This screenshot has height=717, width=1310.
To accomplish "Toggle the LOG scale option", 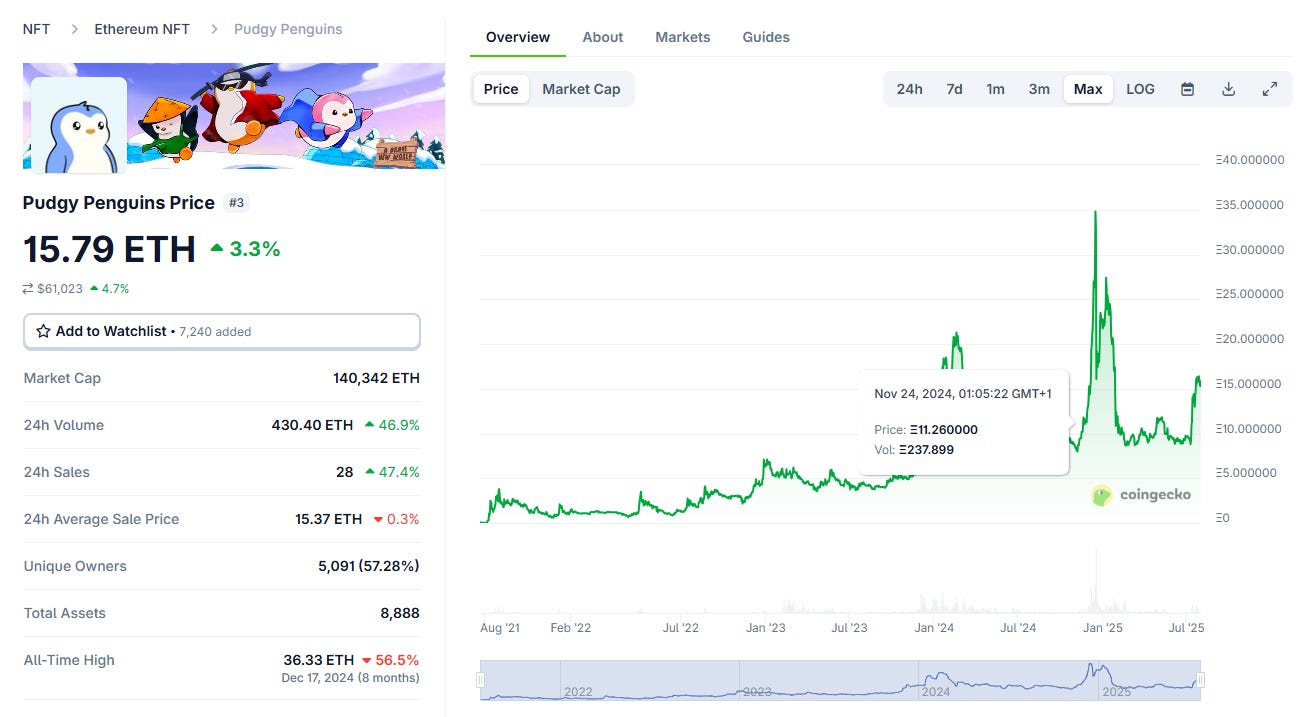I will pos(1141,89).
